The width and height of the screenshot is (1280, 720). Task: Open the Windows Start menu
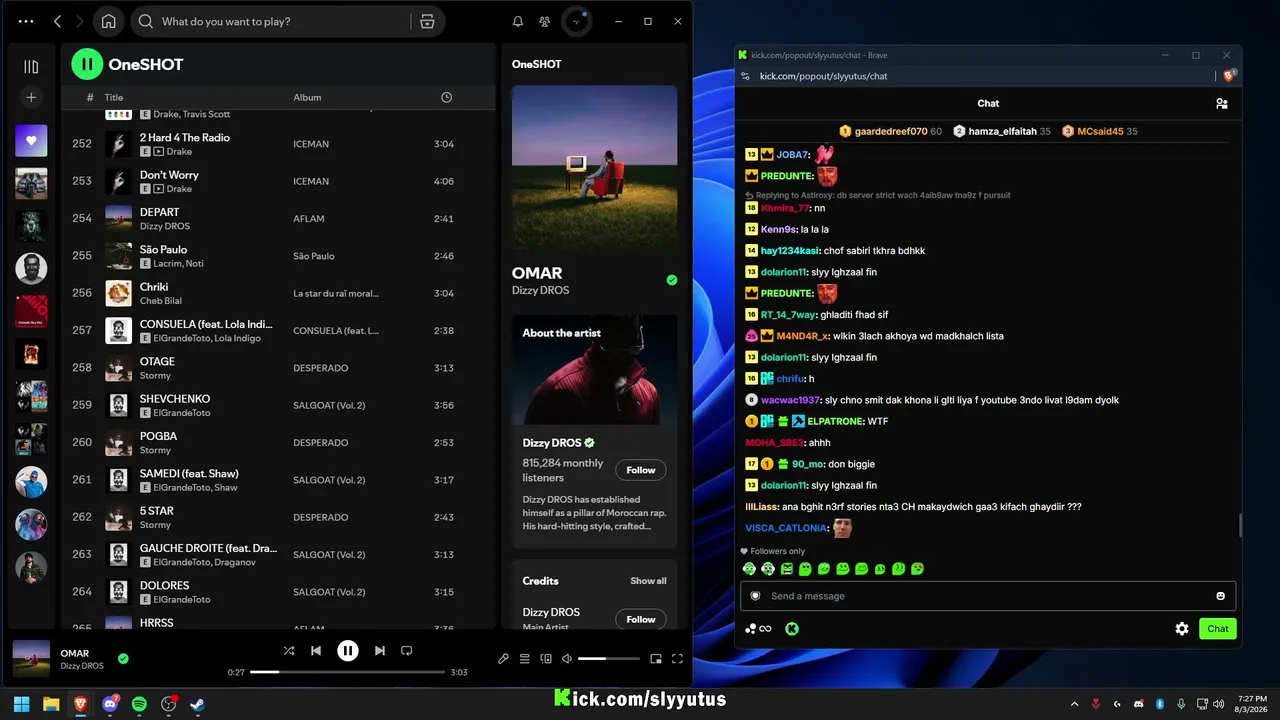tap(22, 704)
